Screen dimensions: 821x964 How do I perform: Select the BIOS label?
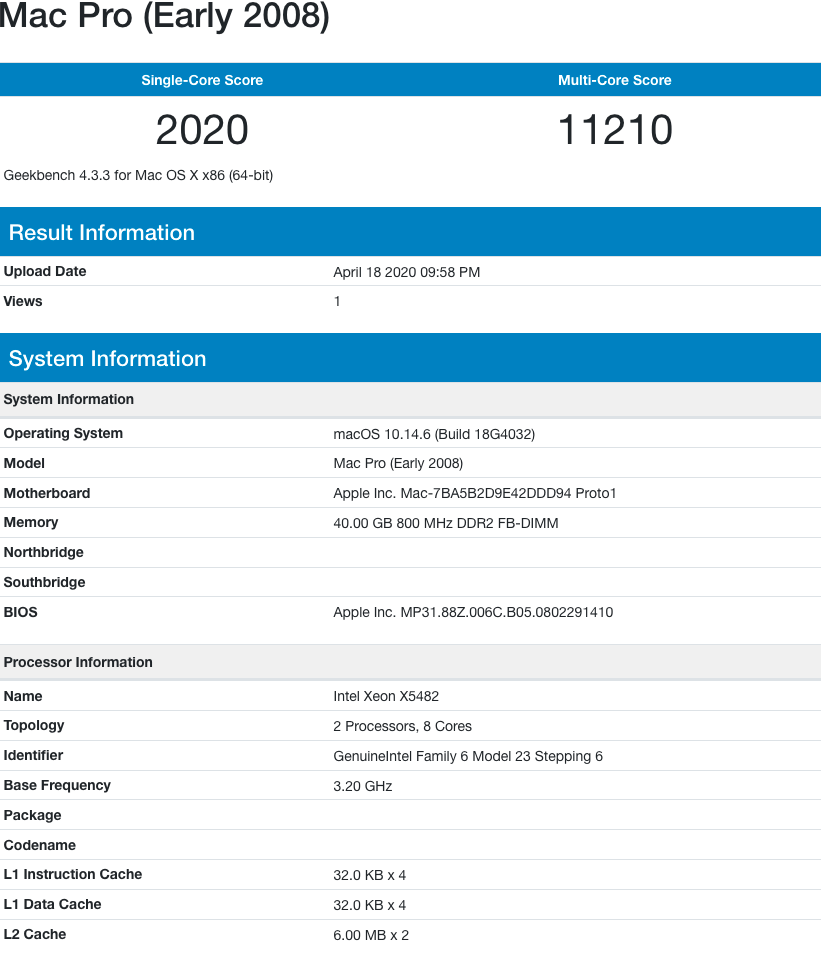(20, 612)
